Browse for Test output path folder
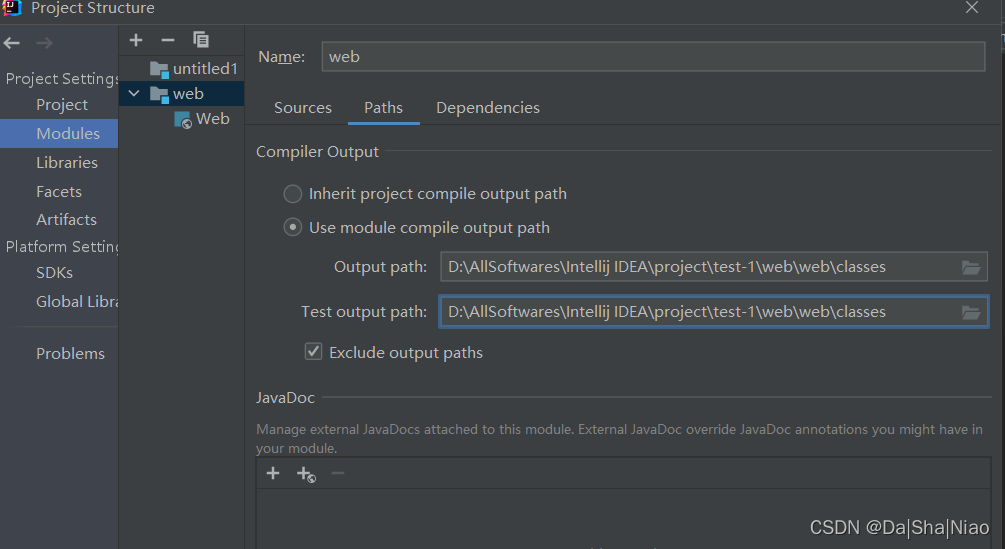 coord(970,312)
